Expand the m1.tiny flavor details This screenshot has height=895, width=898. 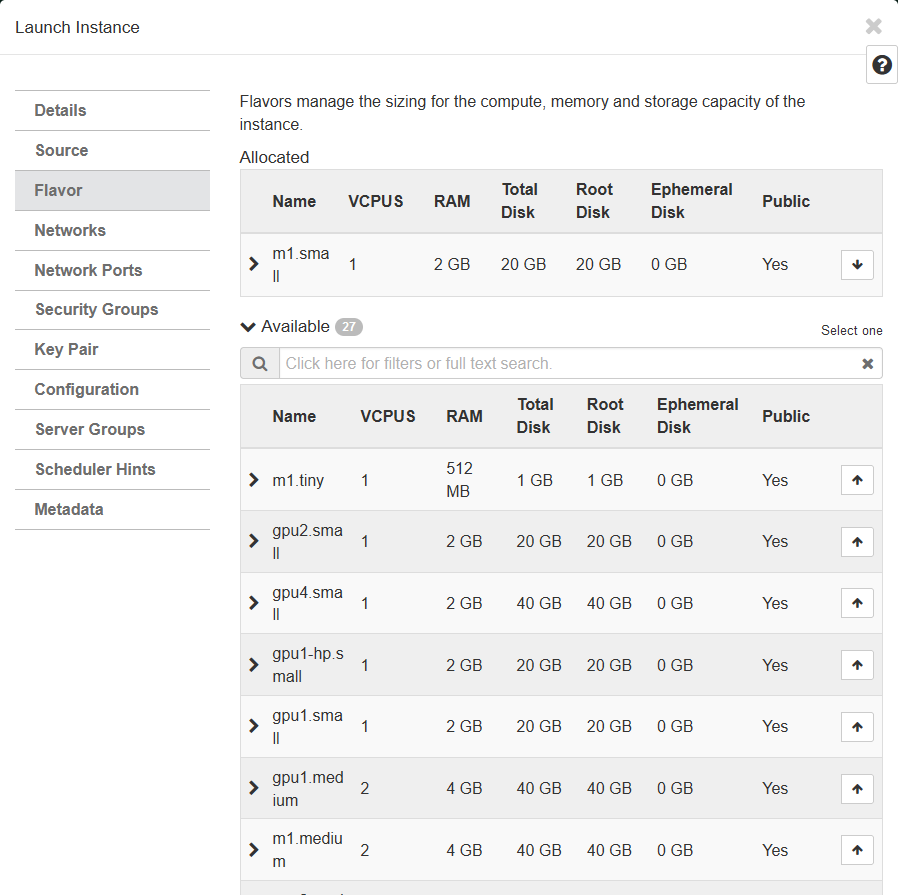coord(254,480)
